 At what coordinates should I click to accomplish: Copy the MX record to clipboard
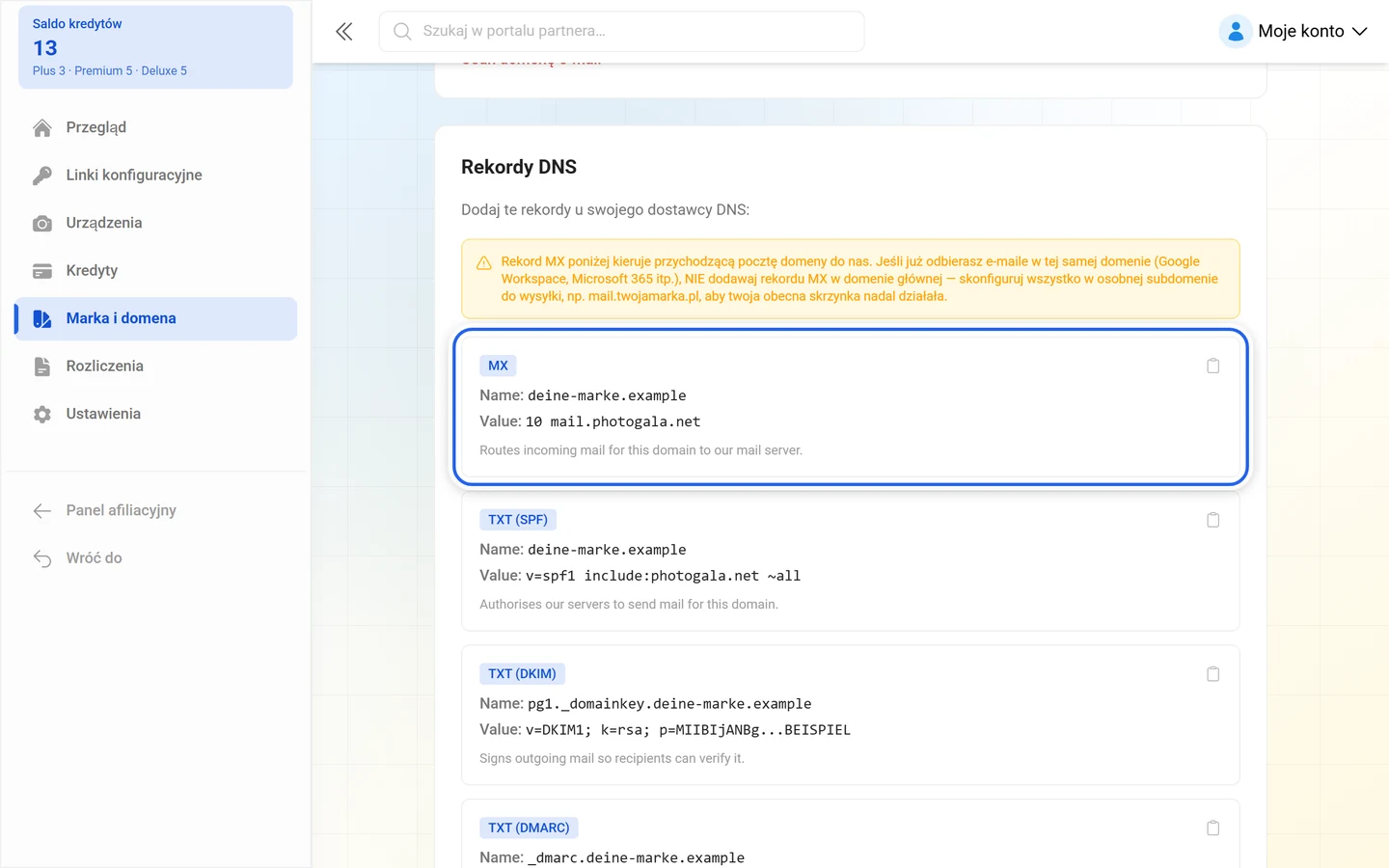click(1213, 366)
